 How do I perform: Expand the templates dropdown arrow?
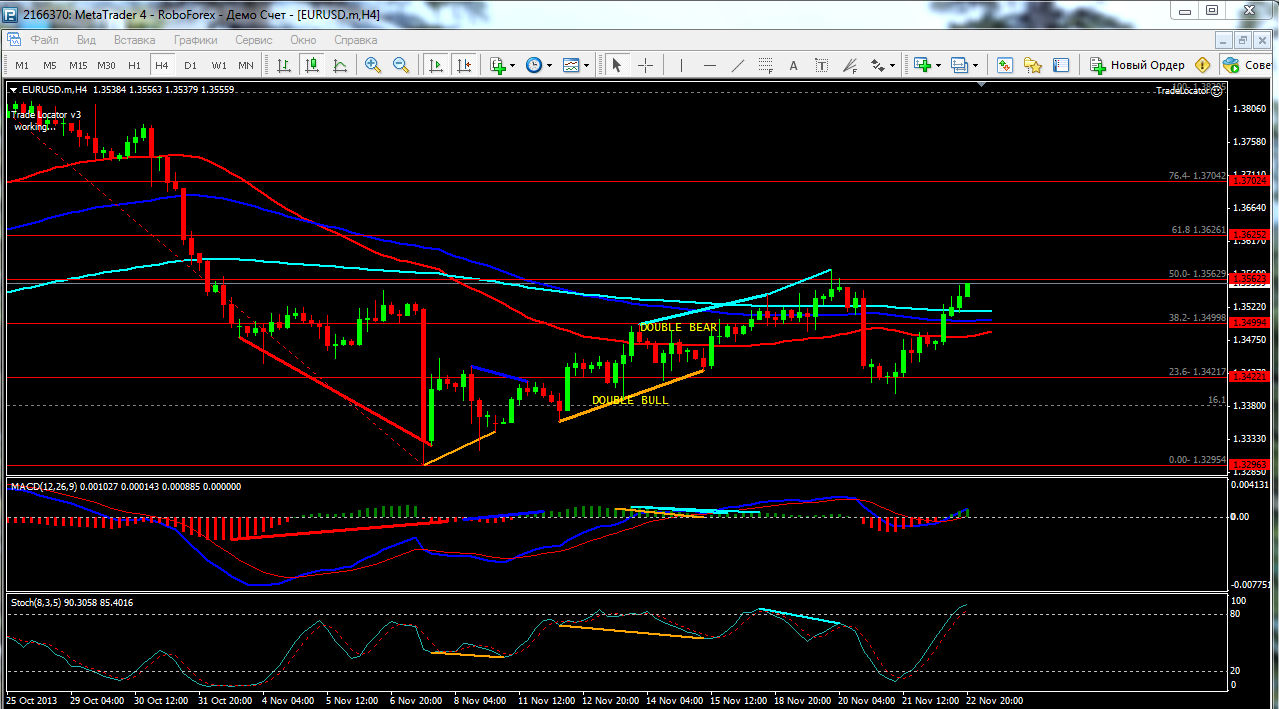(x=586, y=66)
